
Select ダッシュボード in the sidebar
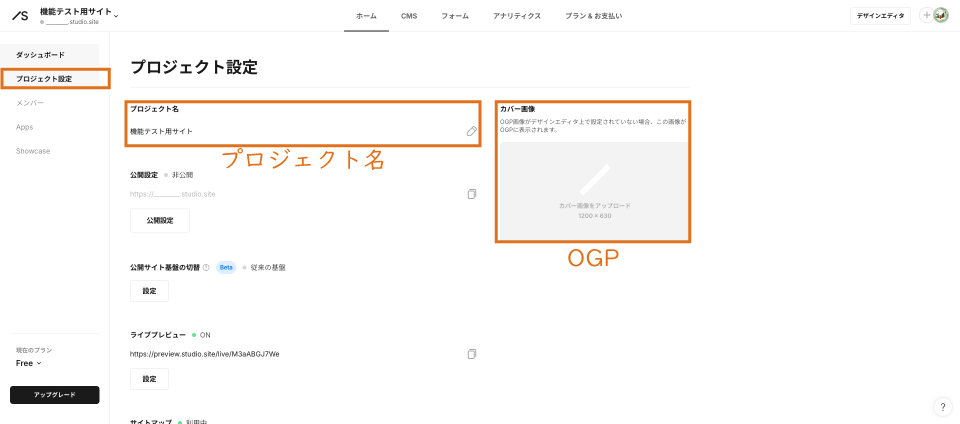point(50,55)
